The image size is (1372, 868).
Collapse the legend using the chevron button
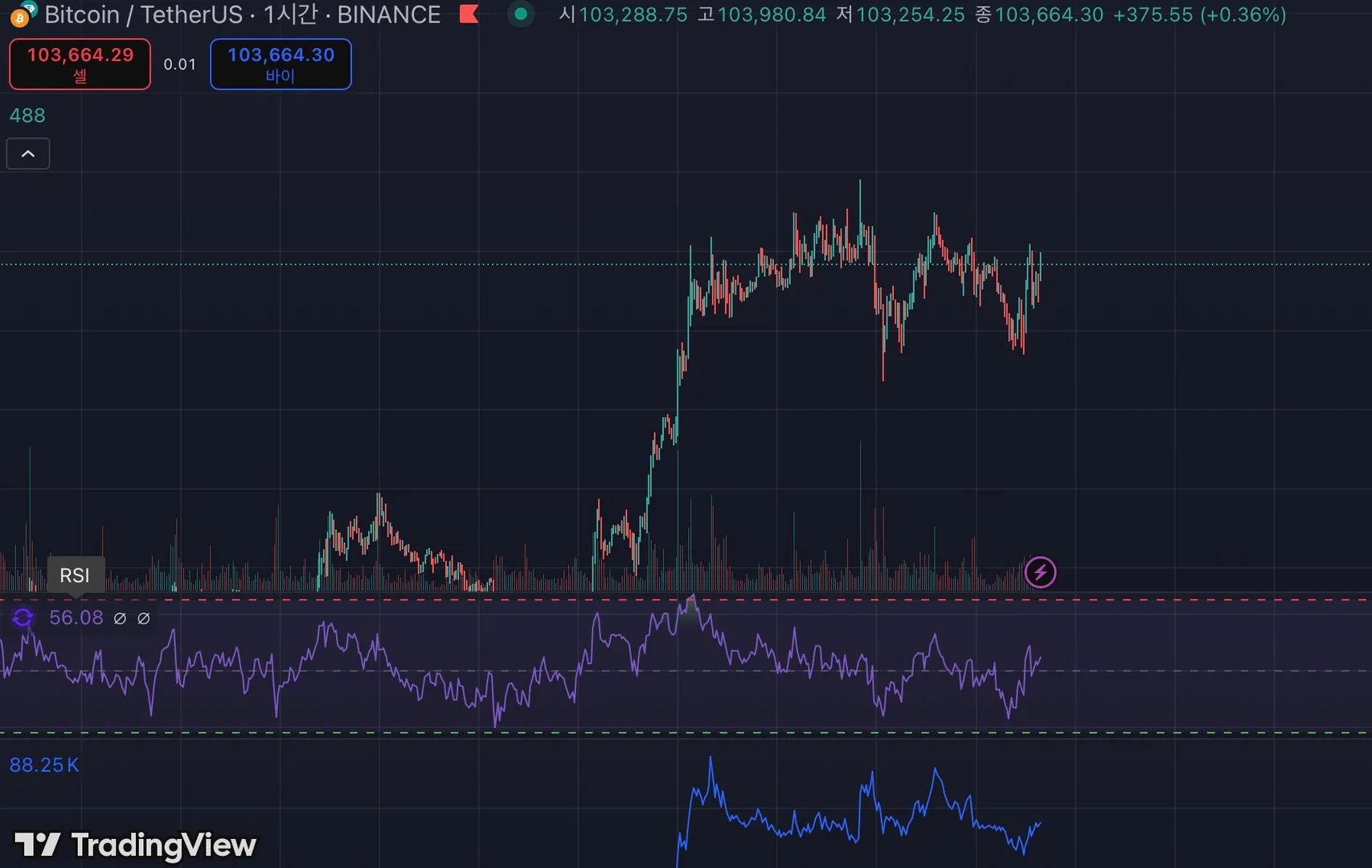point(28,154)
